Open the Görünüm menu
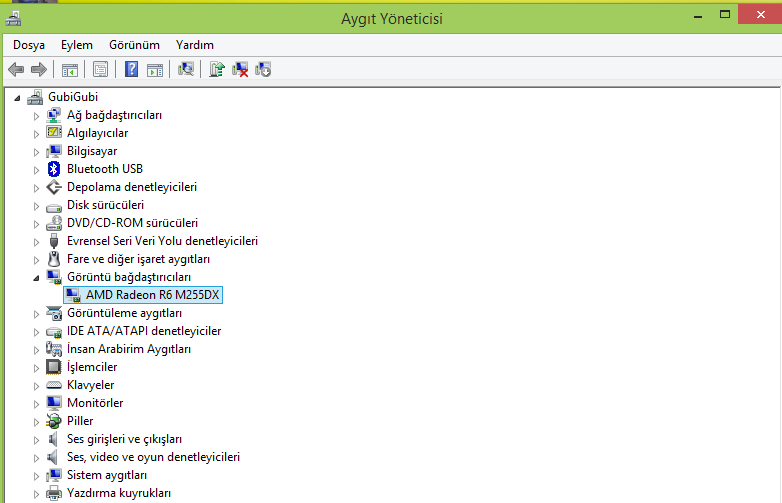Viewport: 782px width, 503px height. pos(135,45)
